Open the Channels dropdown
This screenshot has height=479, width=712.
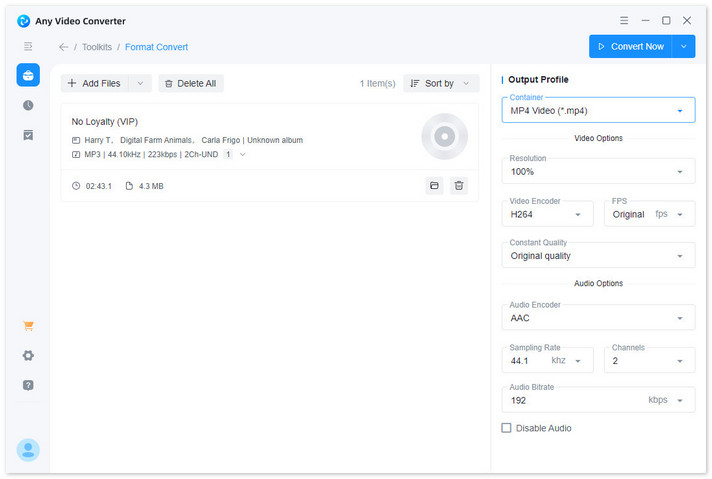pos(649,360)
